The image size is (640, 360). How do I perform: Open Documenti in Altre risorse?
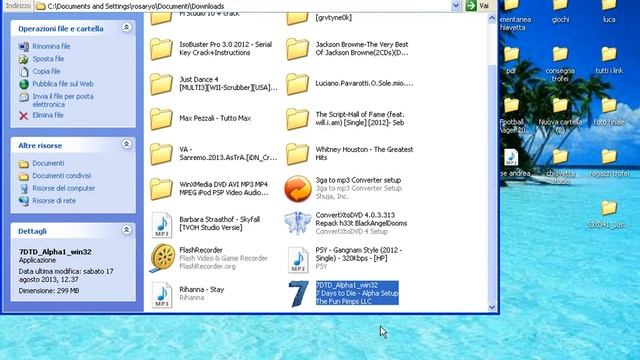(48, 163)
